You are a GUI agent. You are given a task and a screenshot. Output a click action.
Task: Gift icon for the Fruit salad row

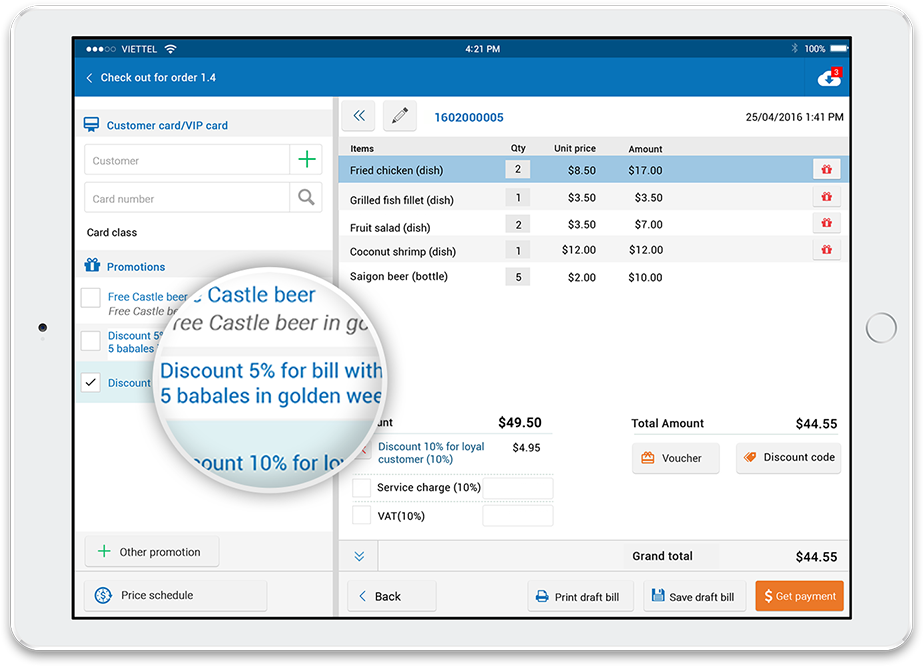coord(826,223)
